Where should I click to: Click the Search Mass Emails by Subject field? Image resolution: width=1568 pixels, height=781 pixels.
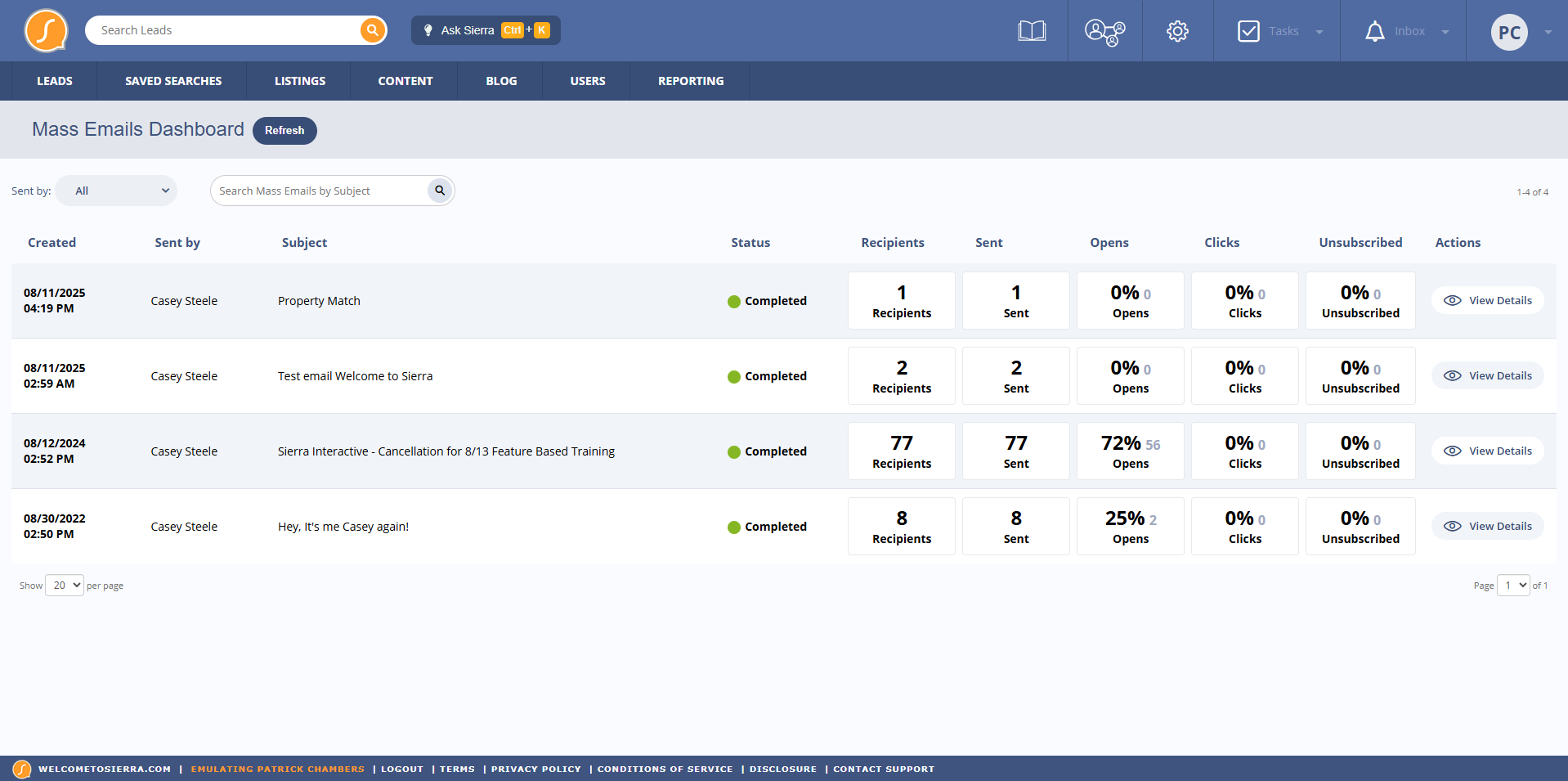(x=319, y=191)
